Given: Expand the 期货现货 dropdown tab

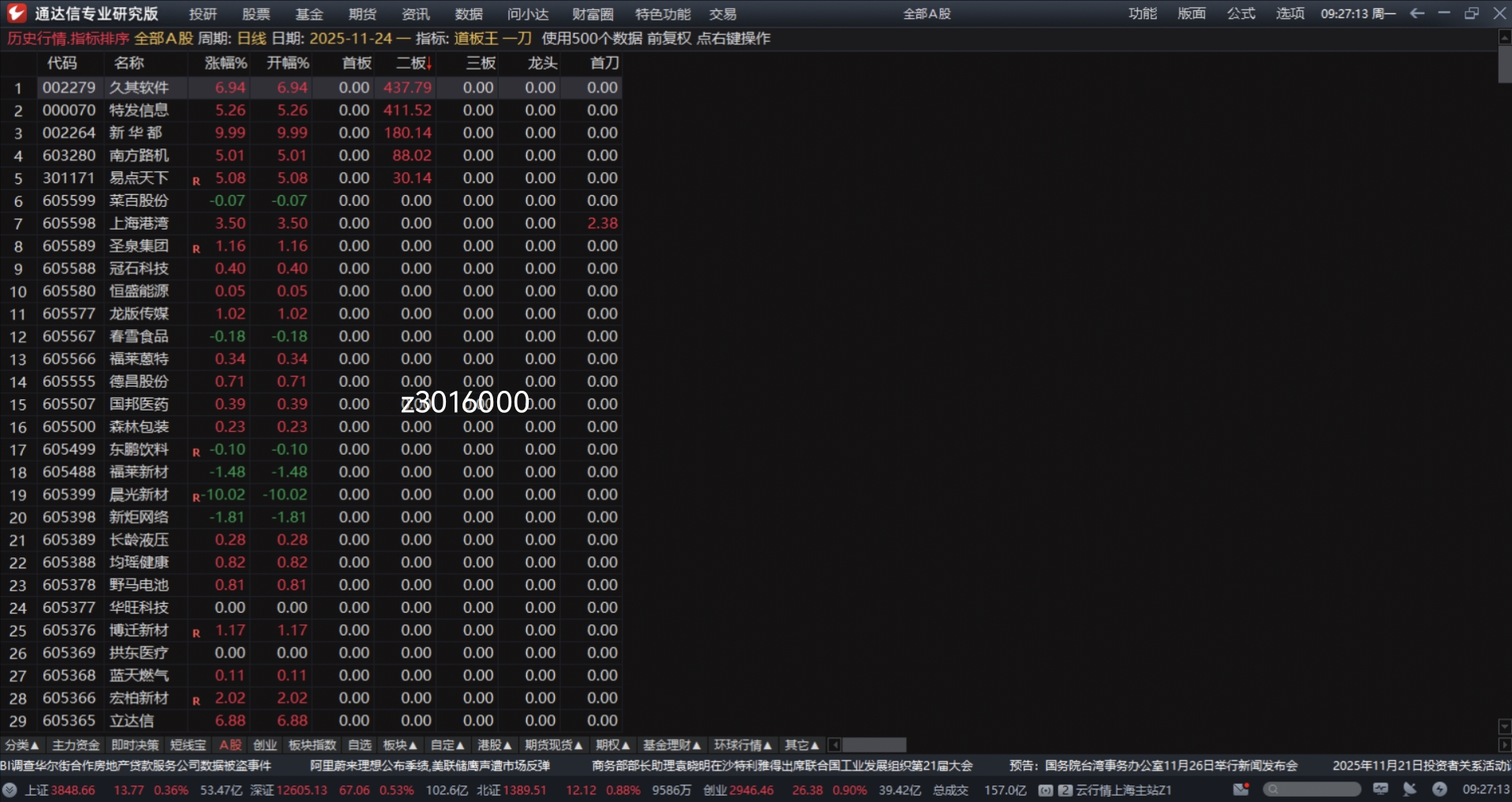Looking at the screenshot, I should click(554, 745).
